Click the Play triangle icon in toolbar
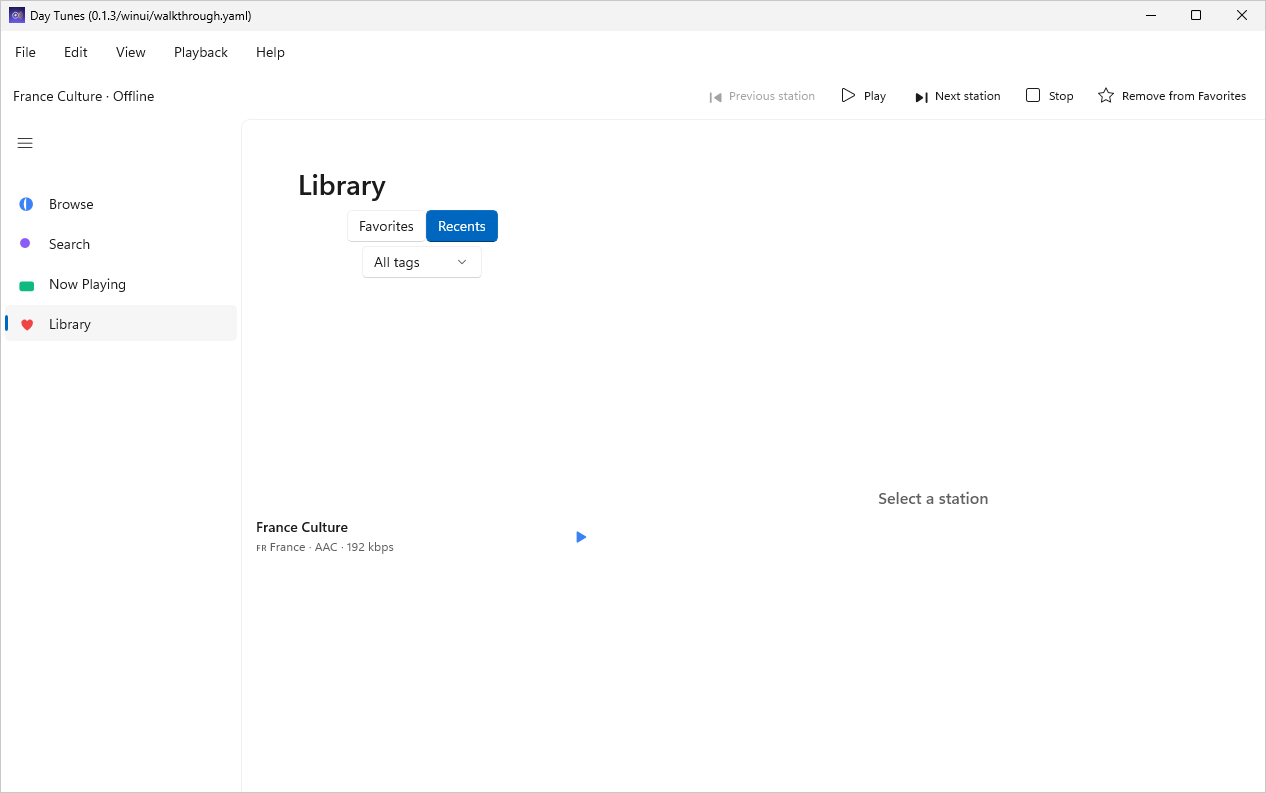Image resolution: width=1266 pixels, height=793 pixels. pyautogui.click(x=848, y=96)
